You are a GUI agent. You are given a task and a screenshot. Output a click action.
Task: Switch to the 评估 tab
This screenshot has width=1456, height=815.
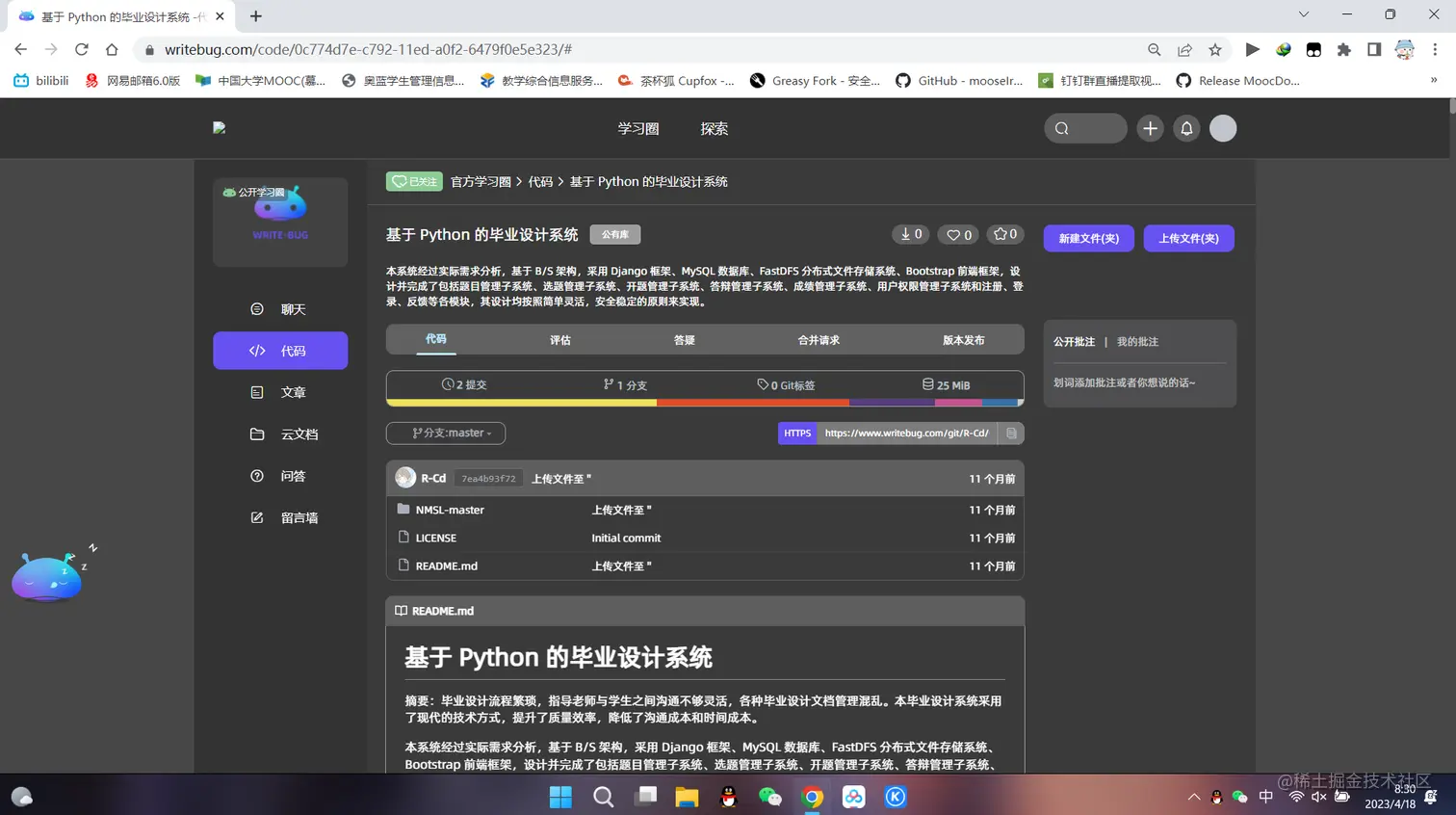[560, 340]
